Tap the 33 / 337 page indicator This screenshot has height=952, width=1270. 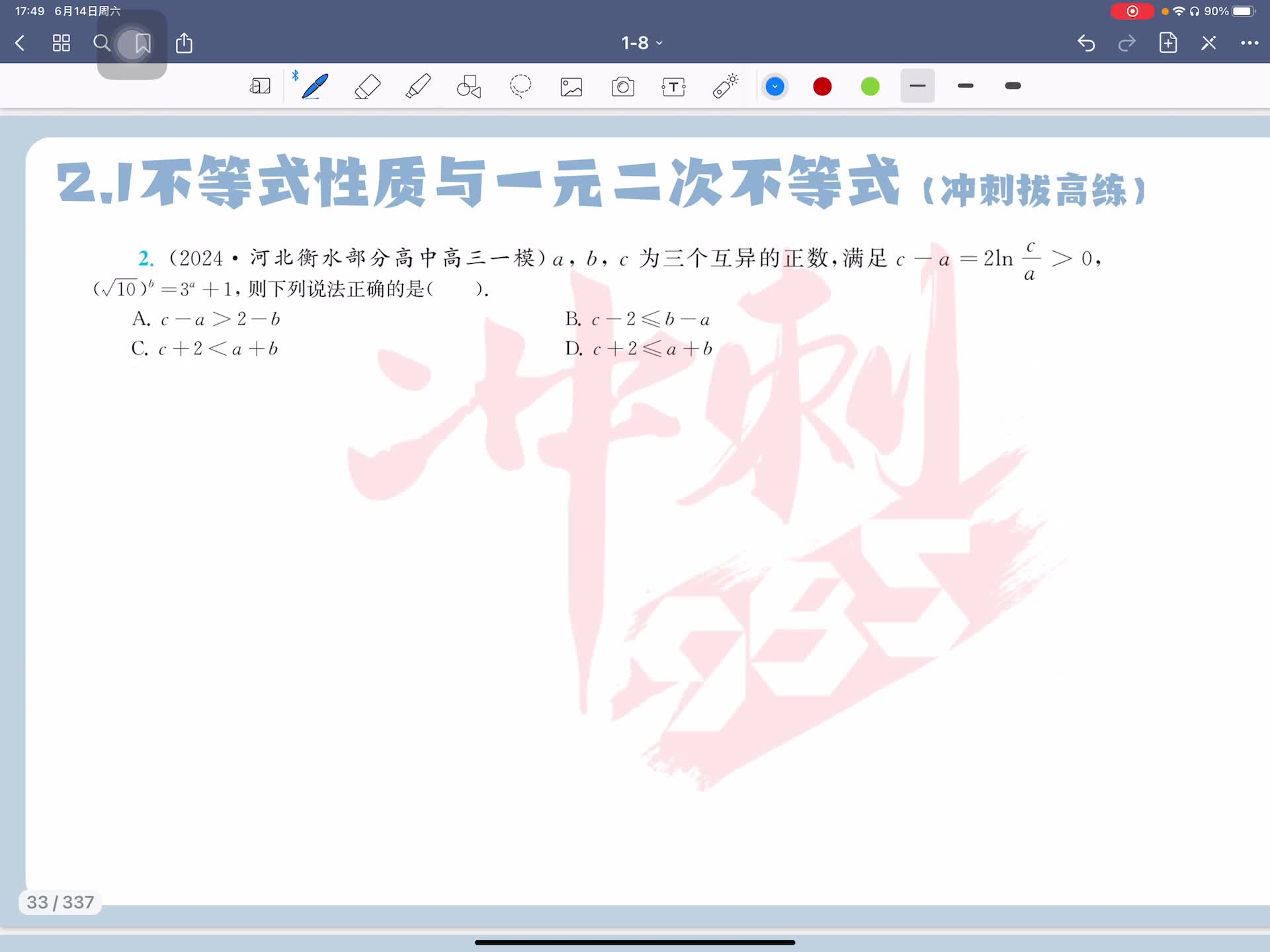click(60, 902)
